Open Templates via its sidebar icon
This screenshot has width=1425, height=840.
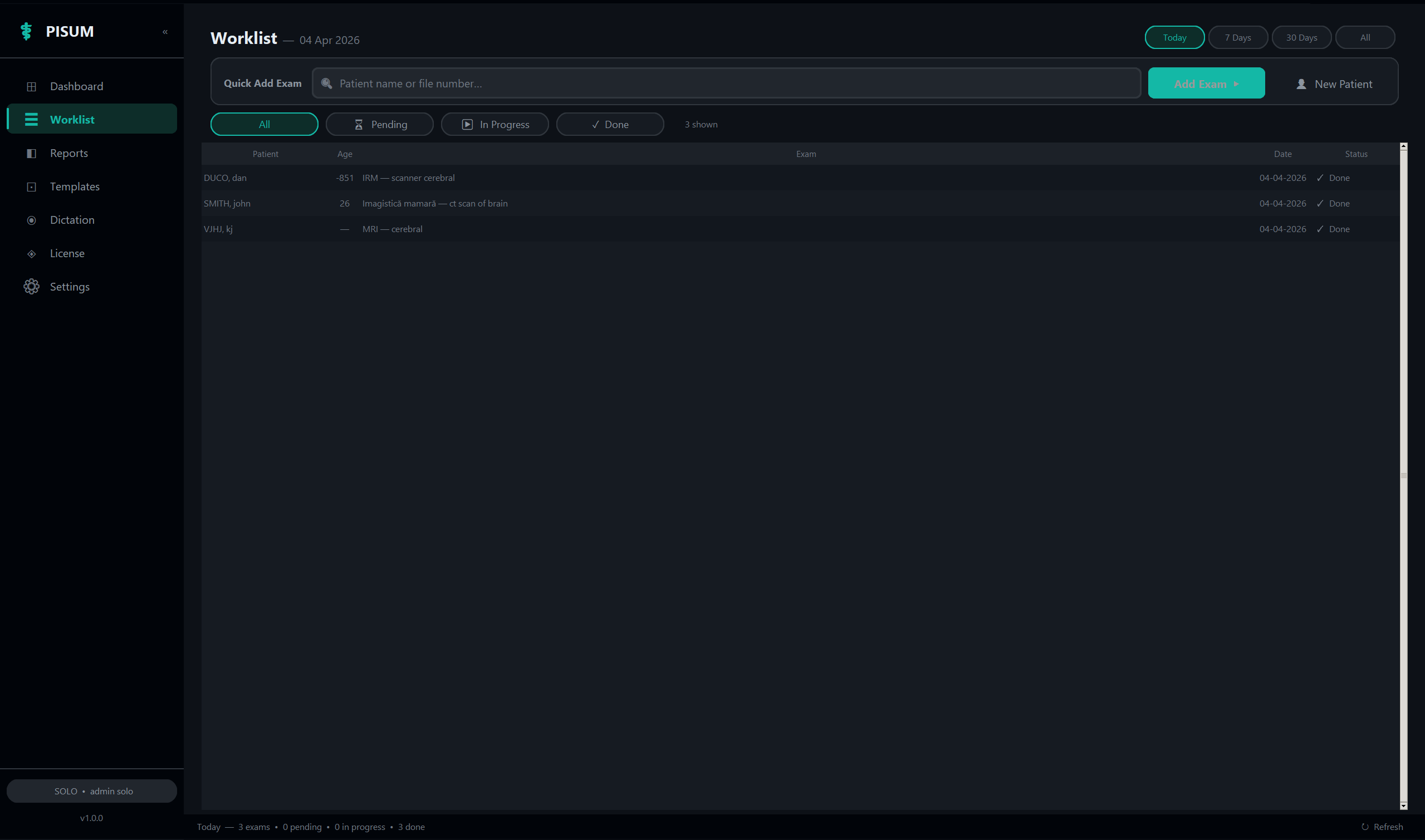coord(32,187)
